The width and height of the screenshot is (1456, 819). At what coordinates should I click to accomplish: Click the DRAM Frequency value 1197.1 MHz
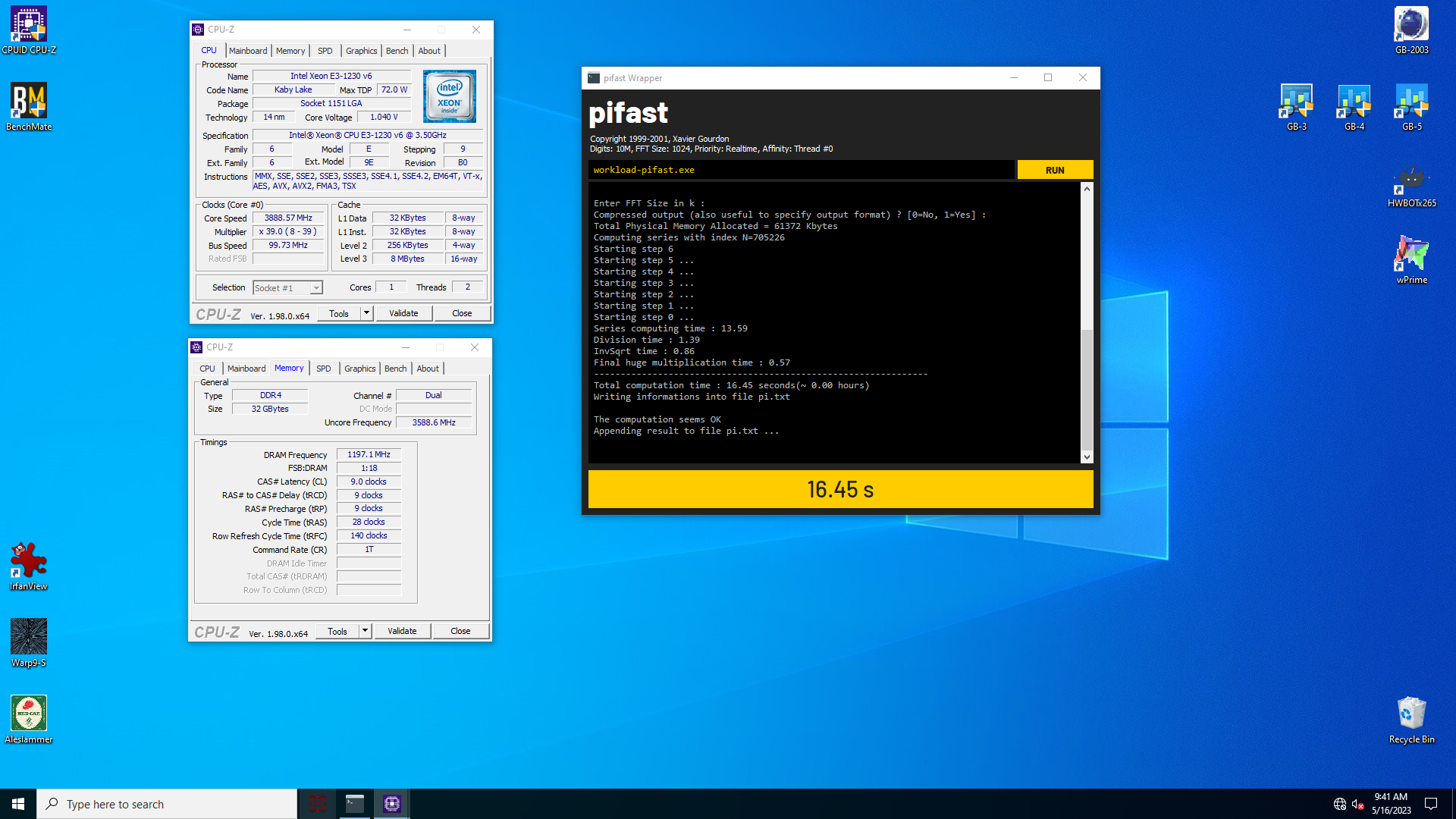(369, 455)
